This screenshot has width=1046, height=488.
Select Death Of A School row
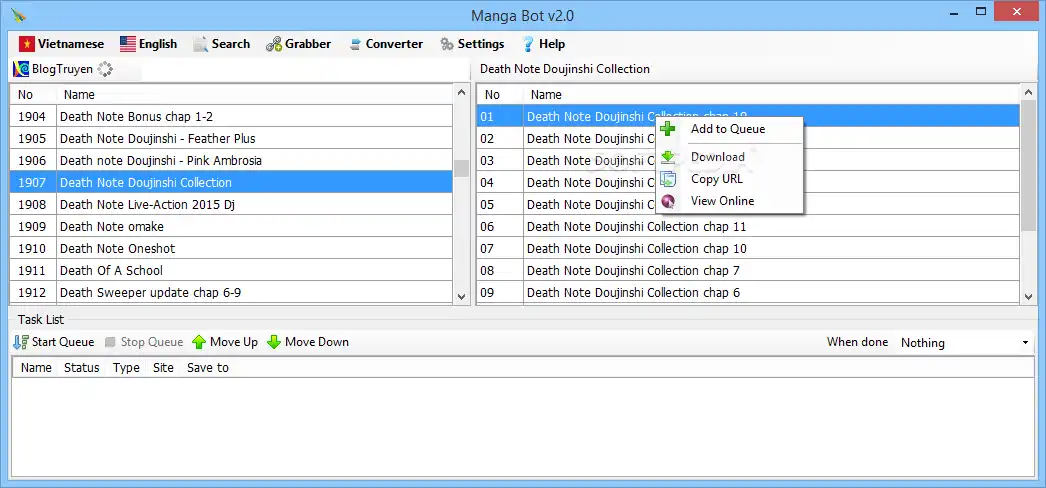coord(231,271)
